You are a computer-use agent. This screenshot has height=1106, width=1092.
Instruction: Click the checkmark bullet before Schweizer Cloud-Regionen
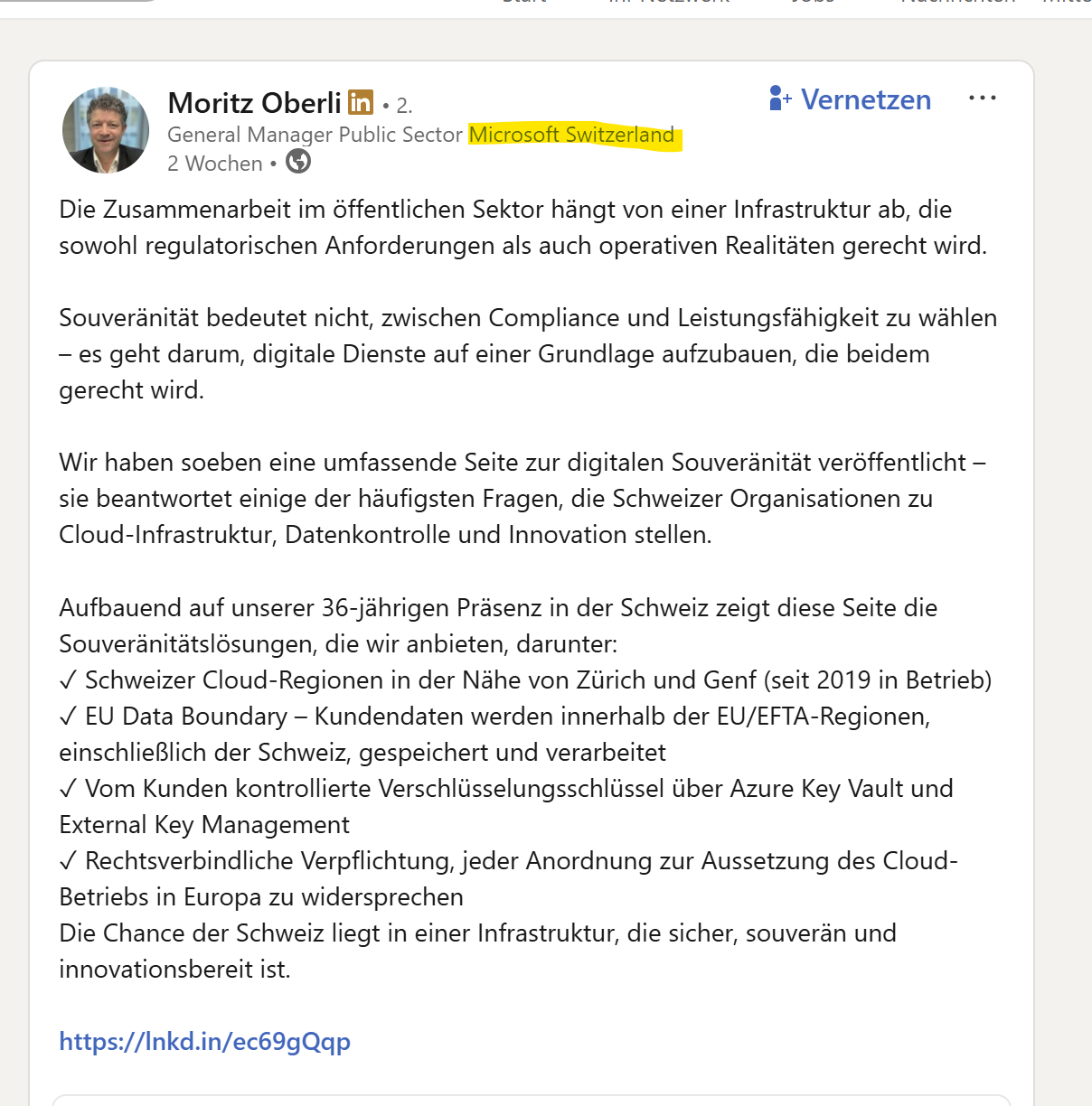[x=69, y=679]
